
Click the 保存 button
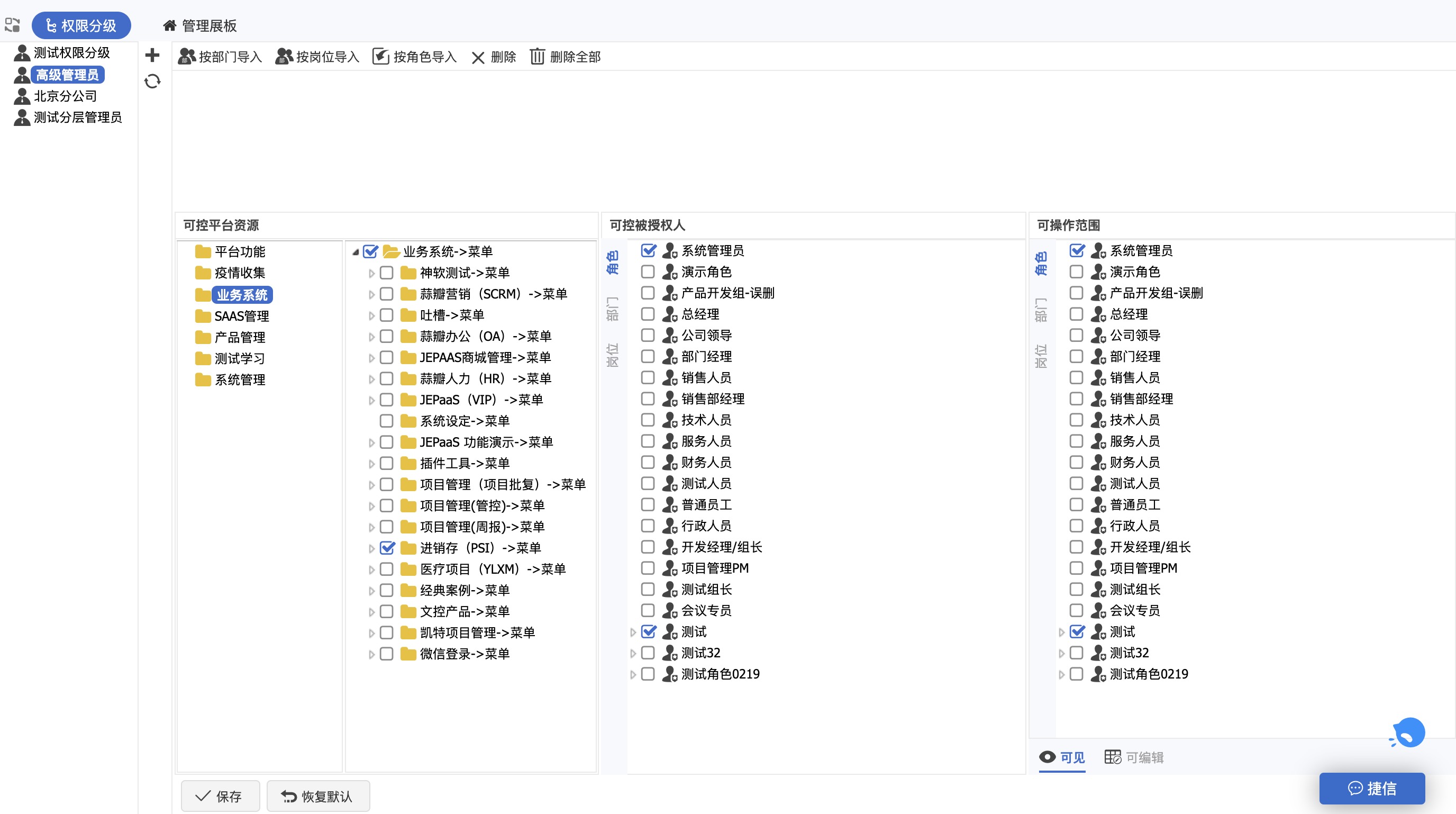tap(220, 796)
